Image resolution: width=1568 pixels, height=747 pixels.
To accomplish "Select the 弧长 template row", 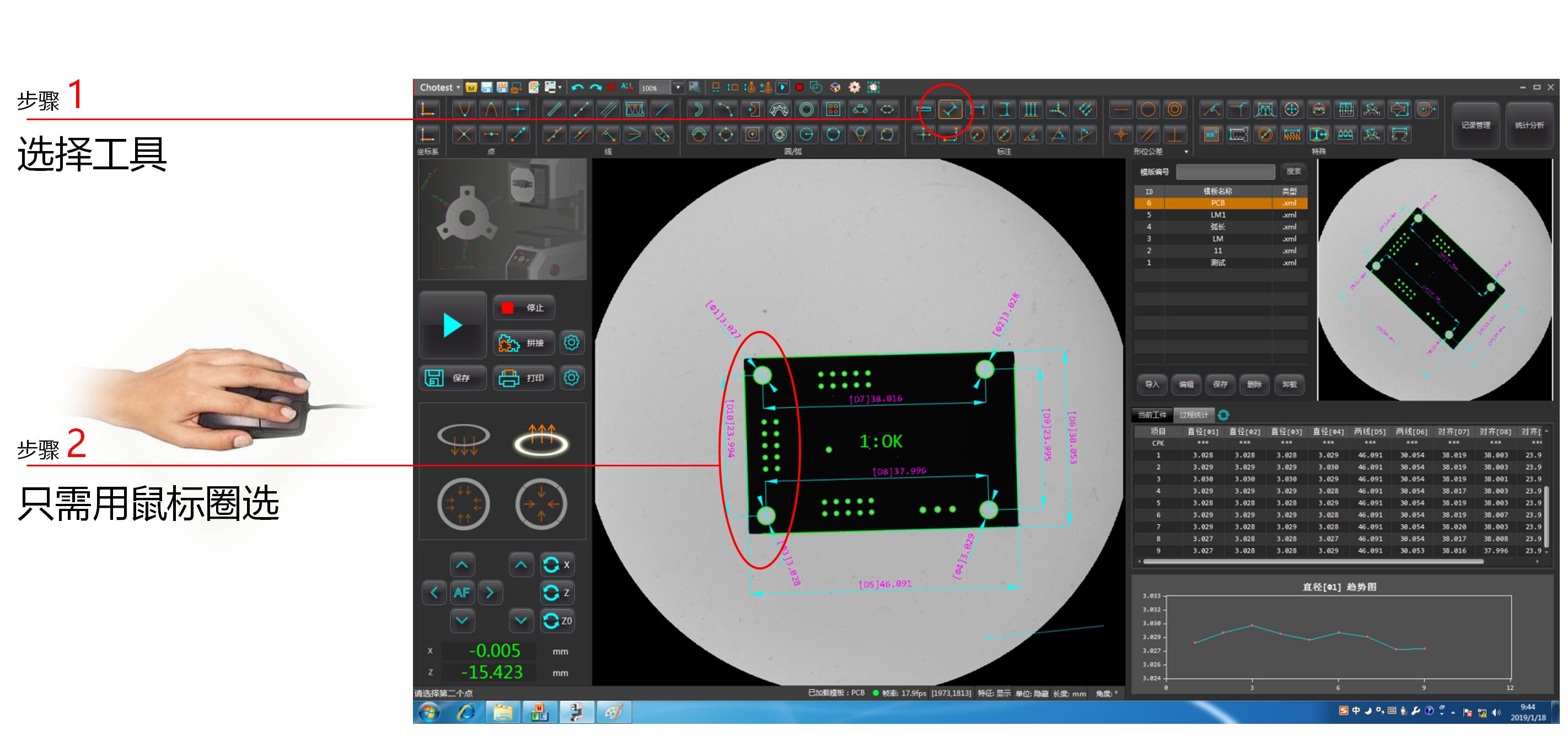I will pos(1221,227).
